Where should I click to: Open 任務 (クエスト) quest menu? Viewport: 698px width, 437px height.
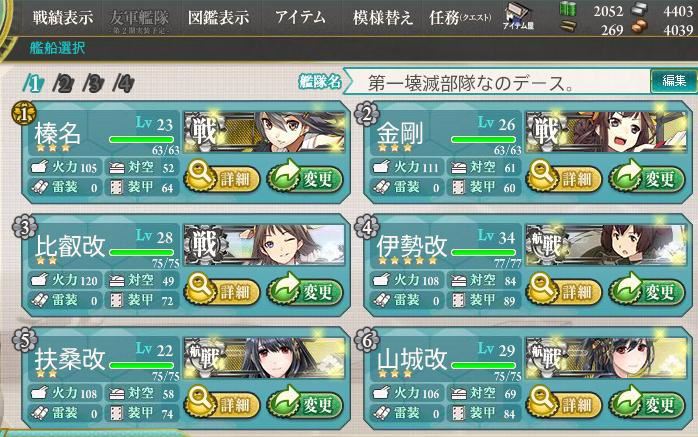460,18
